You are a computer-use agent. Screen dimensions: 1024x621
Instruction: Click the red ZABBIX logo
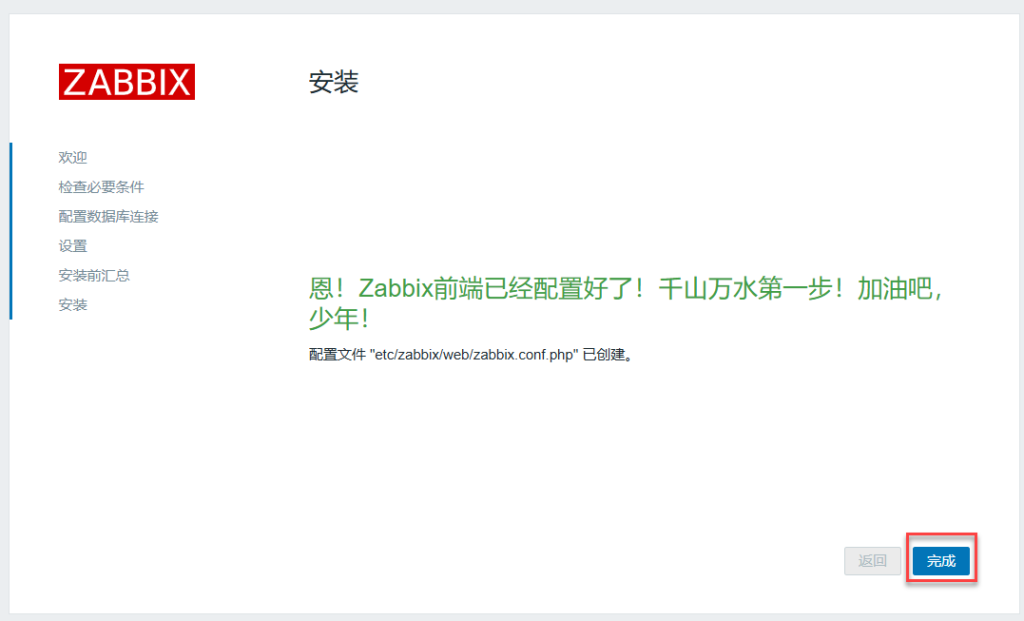pos(127,82)
